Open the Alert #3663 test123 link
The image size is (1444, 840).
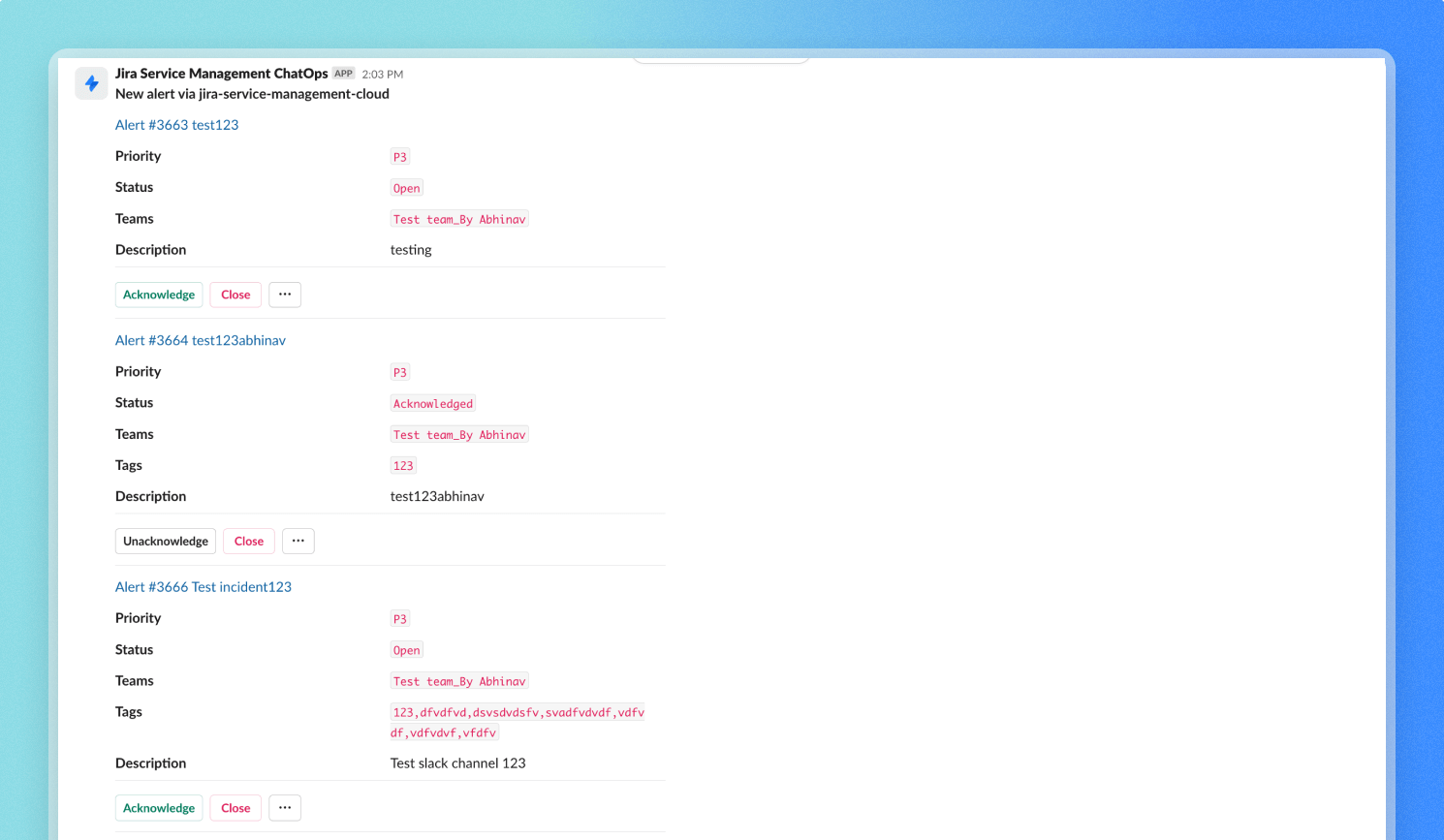(x=176, y=124)
